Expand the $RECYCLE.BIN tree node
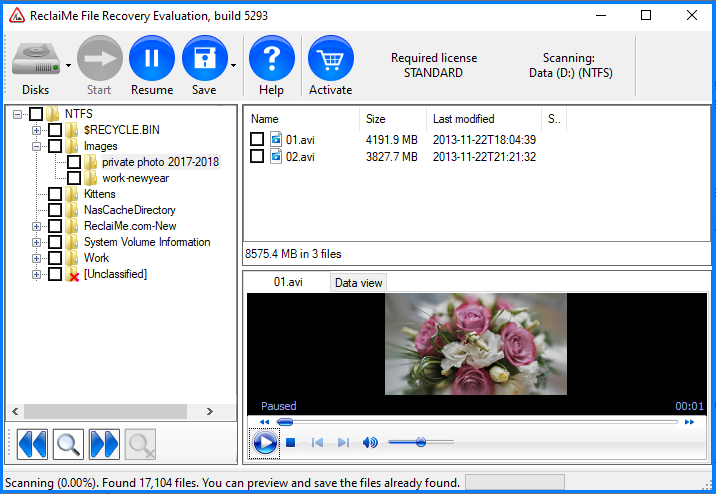Image resolution: width=716 pixels, height=494 pixels. coord(37,130)
